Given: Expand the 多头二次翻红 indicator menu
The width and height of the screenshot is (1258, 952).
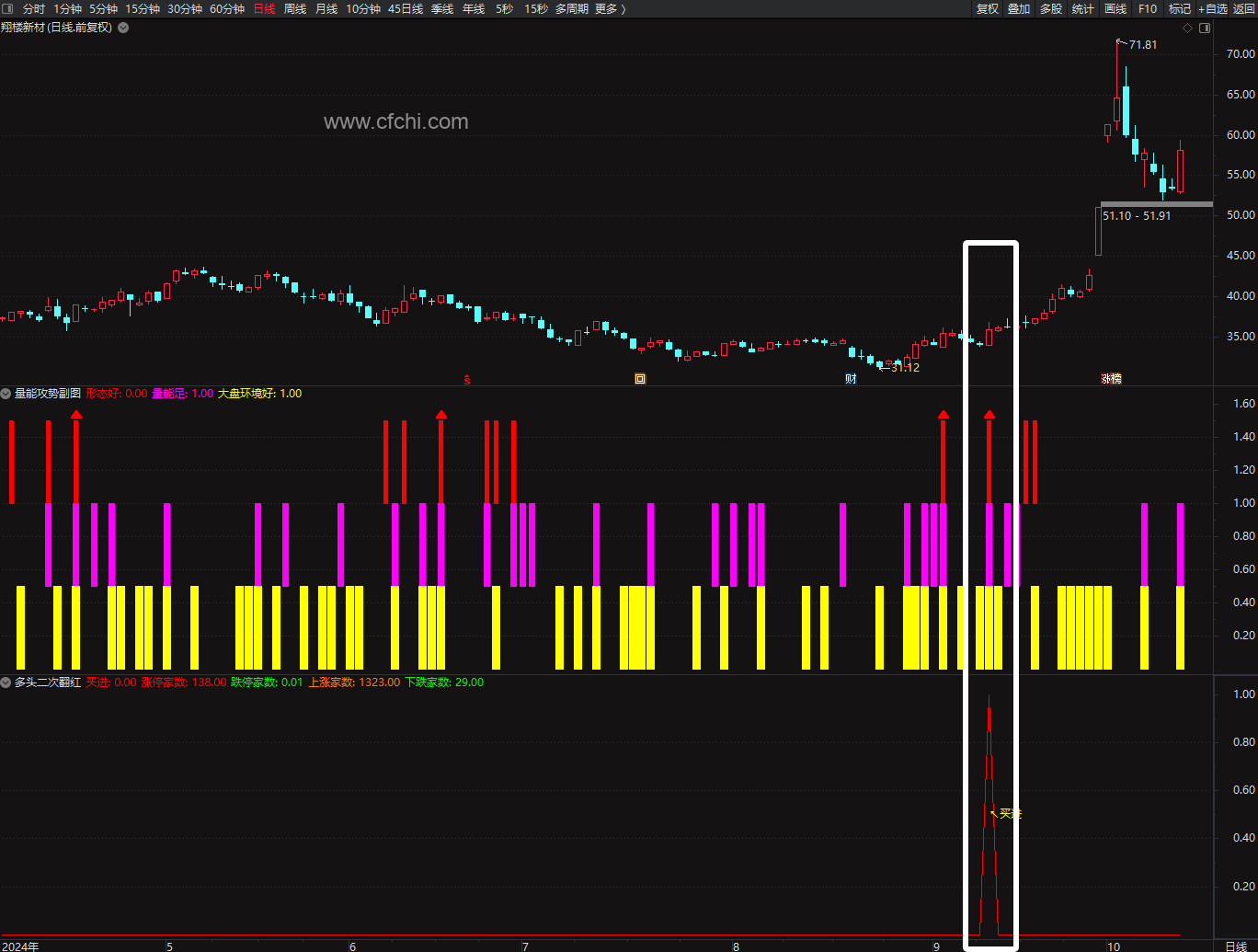Looking at the screenshot, I should pyautogui.click(x=6, y=682).
